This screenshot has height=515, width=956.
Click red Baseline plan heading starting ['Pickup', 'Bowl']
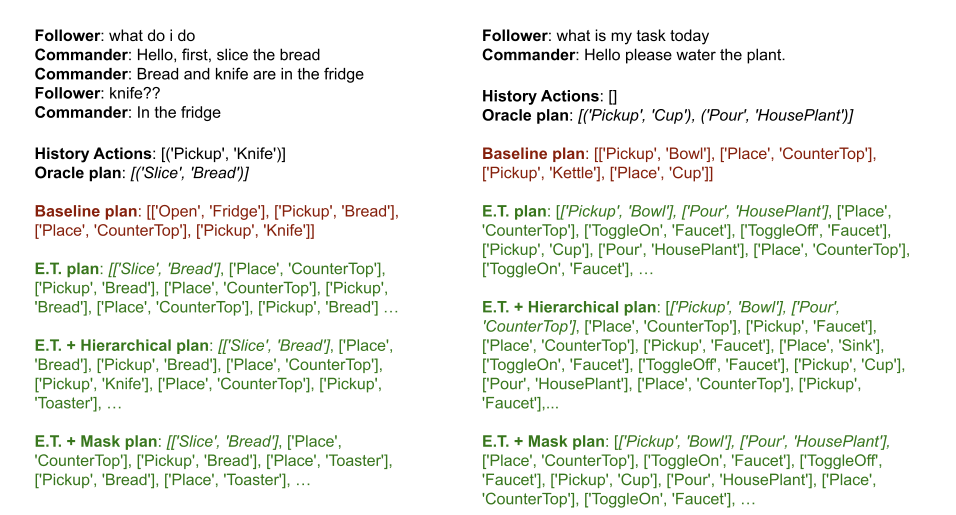click(531, 154)
